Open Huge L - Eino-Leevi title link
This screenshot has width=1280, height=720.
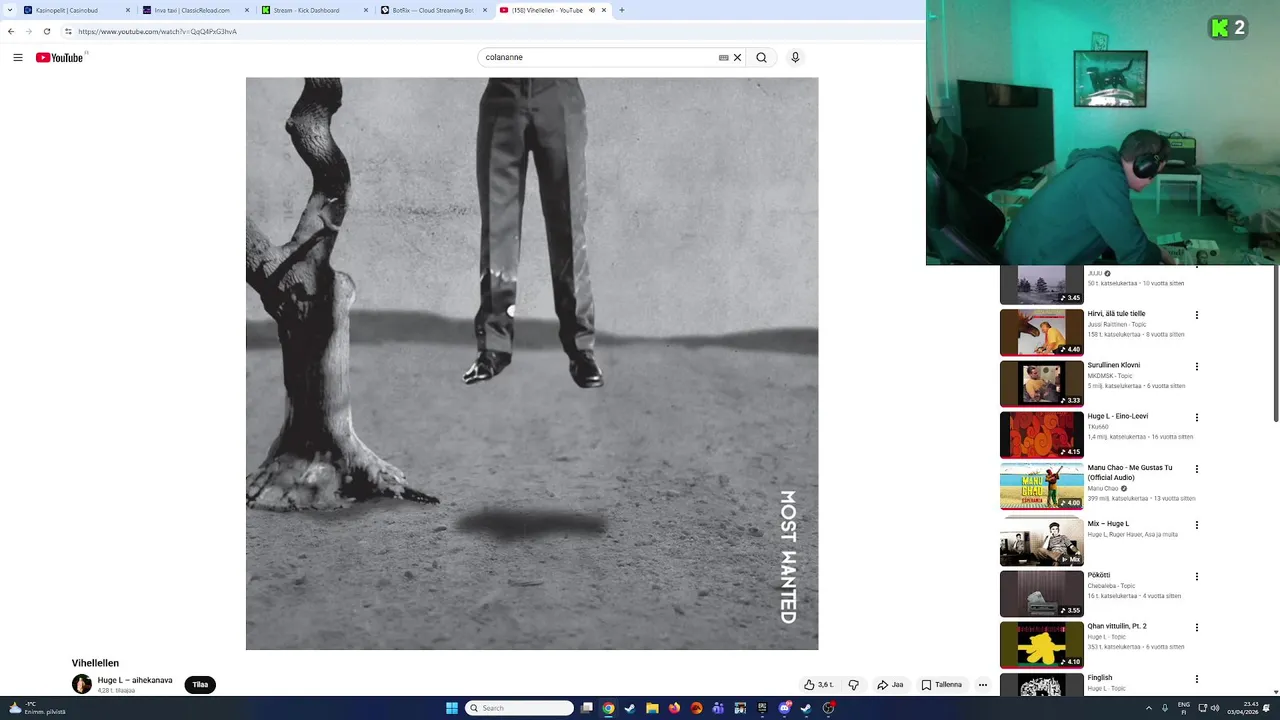pos(1118,416)
